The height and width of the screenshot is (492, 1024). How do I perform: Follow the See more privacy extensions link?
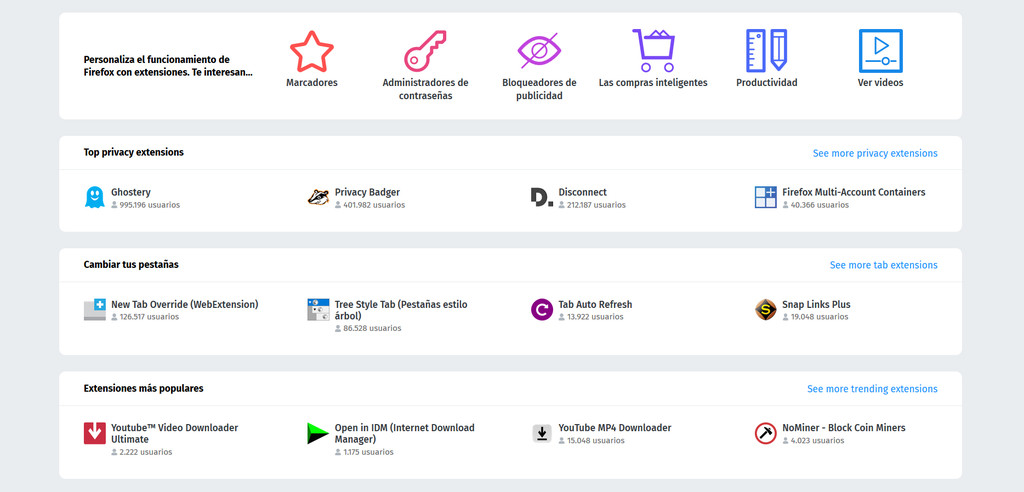[875, 153]
